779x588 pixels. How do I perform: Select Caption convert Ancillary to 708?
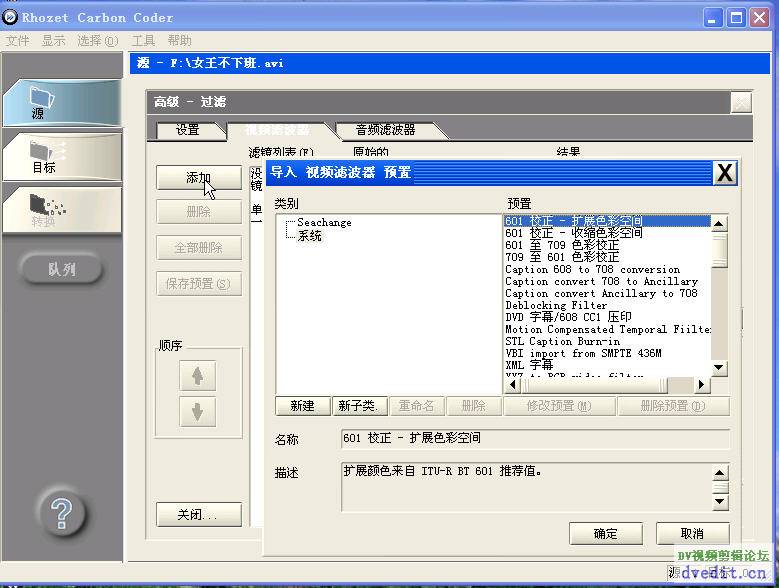(607, 293)
